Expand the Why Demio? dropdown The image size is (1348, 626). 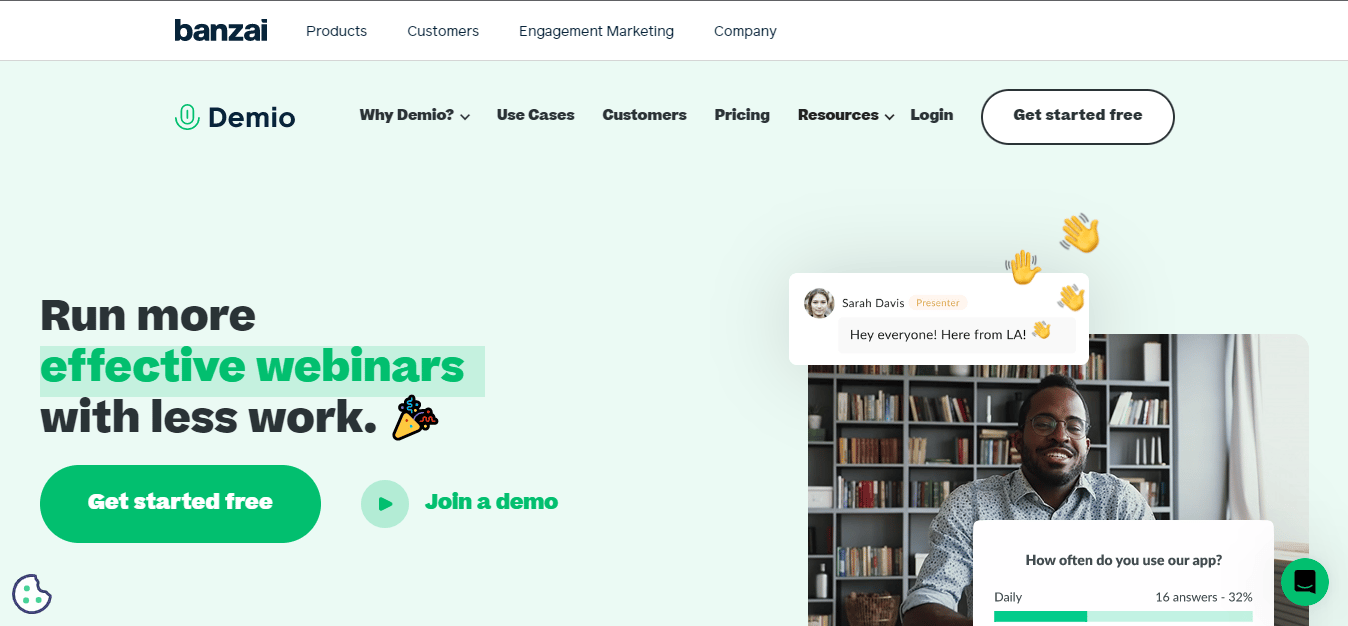[x=414, y=115]
